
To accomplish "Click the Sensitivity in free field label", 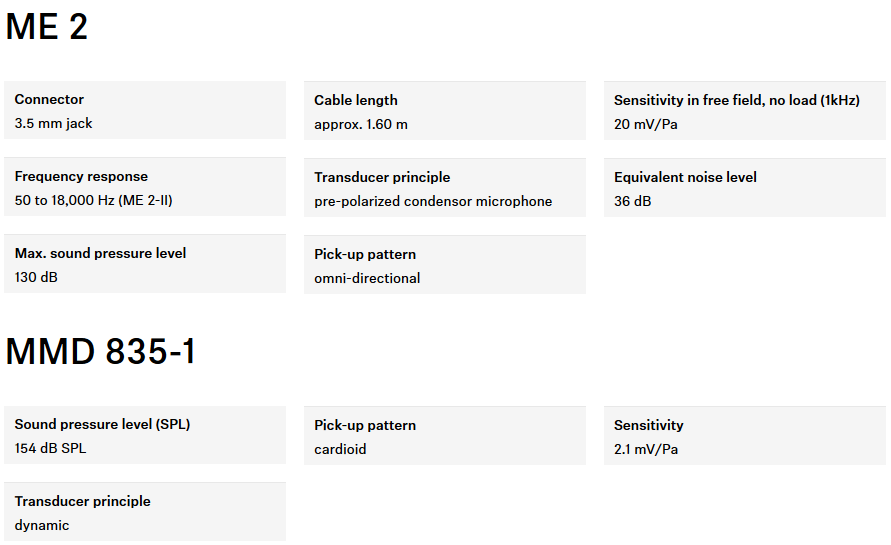I will (737, 101).
